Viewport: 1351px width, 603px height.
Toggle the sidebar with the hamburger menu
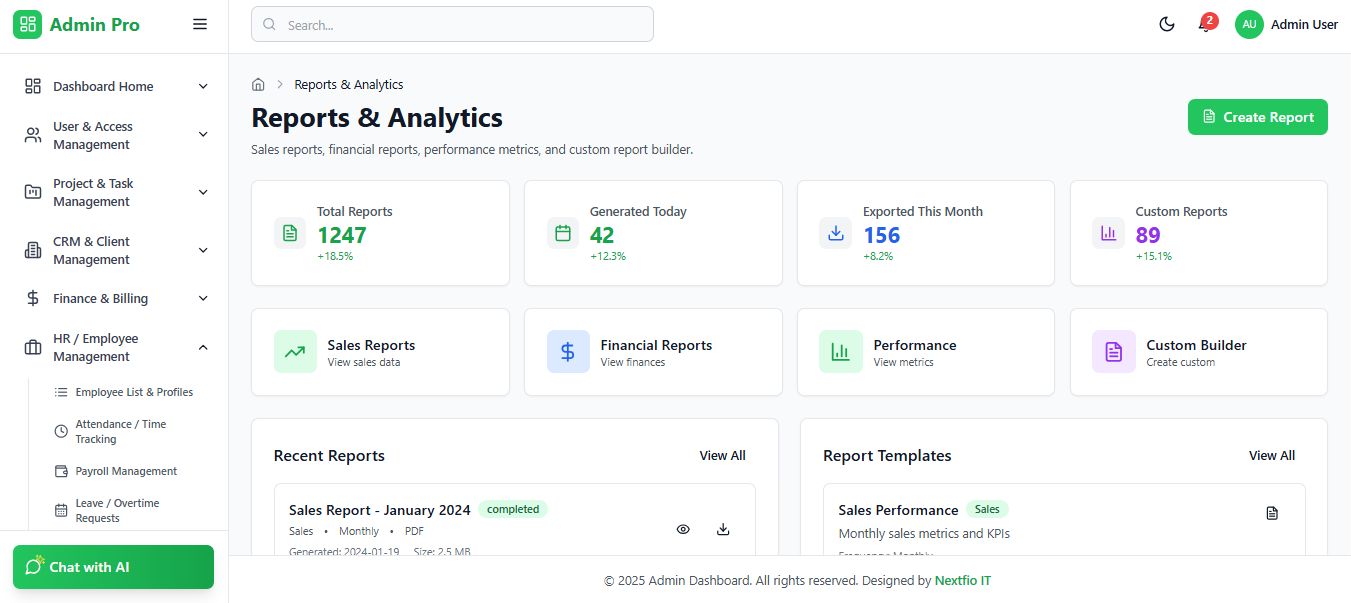[x=200, y=24]
